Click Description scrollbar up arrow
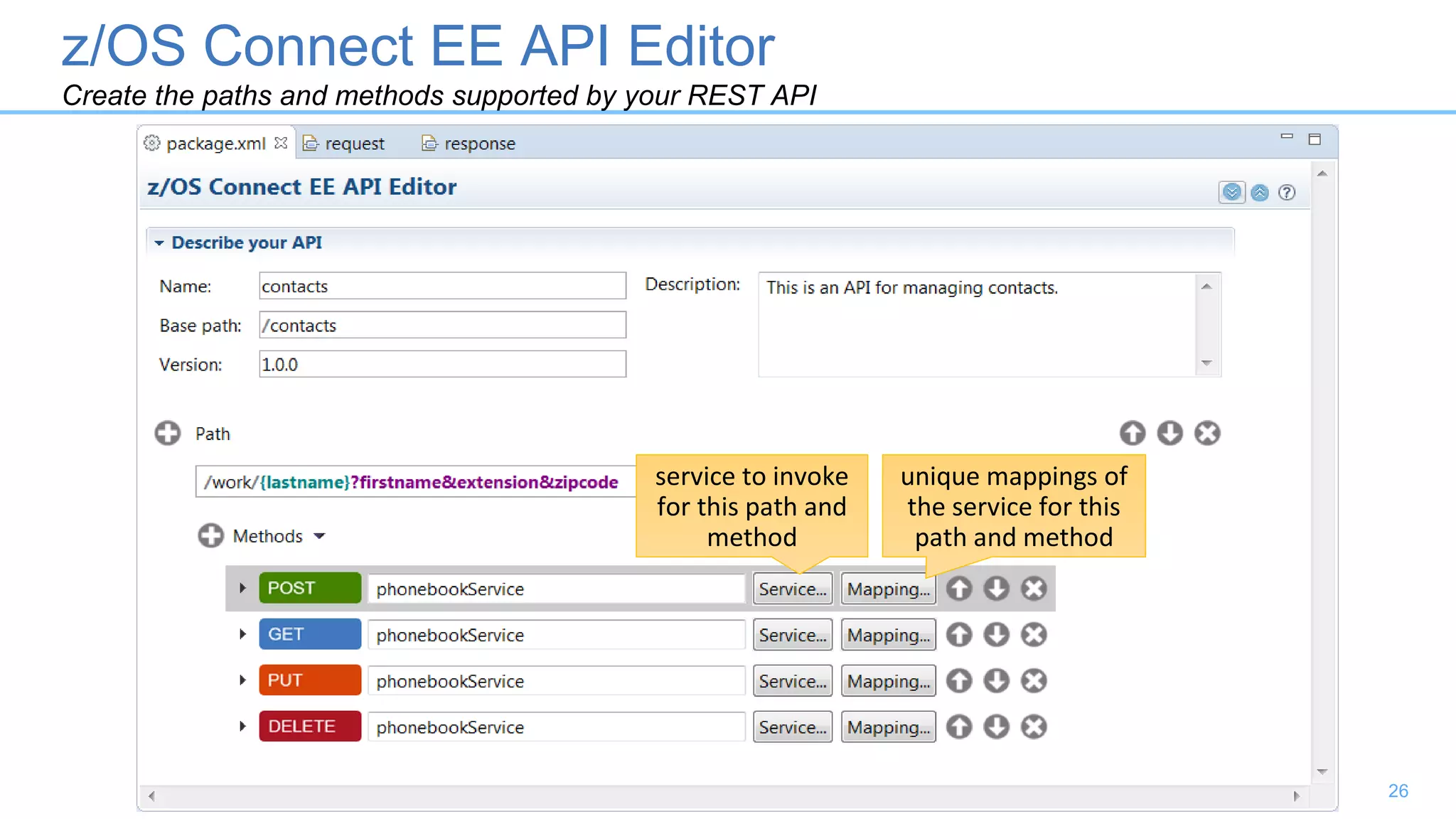This screenshot has width=1456, height=819. pos(1206,286)
